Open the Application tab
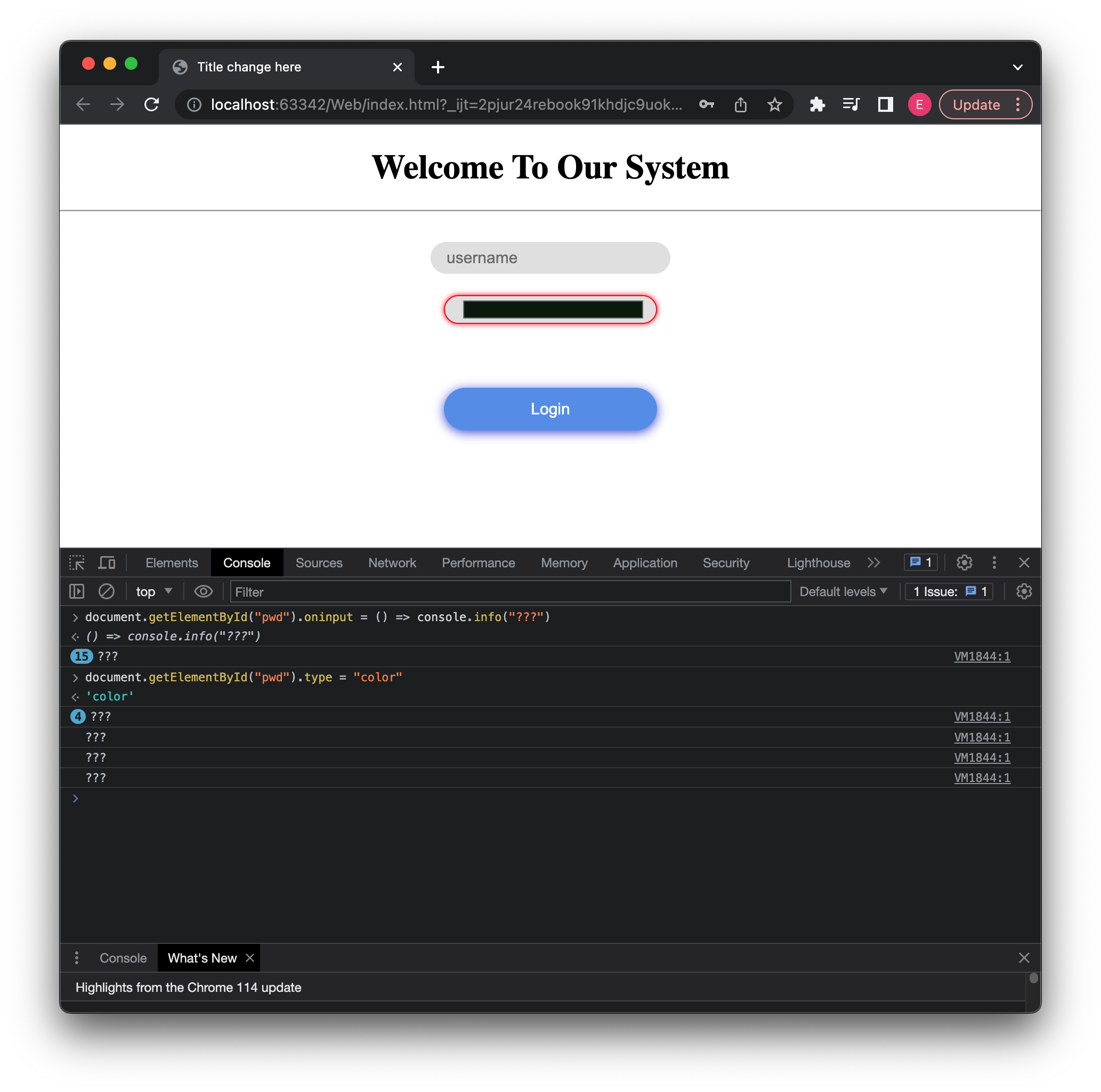Screen dimensions: 1101x1092 (x=645, y=563)
